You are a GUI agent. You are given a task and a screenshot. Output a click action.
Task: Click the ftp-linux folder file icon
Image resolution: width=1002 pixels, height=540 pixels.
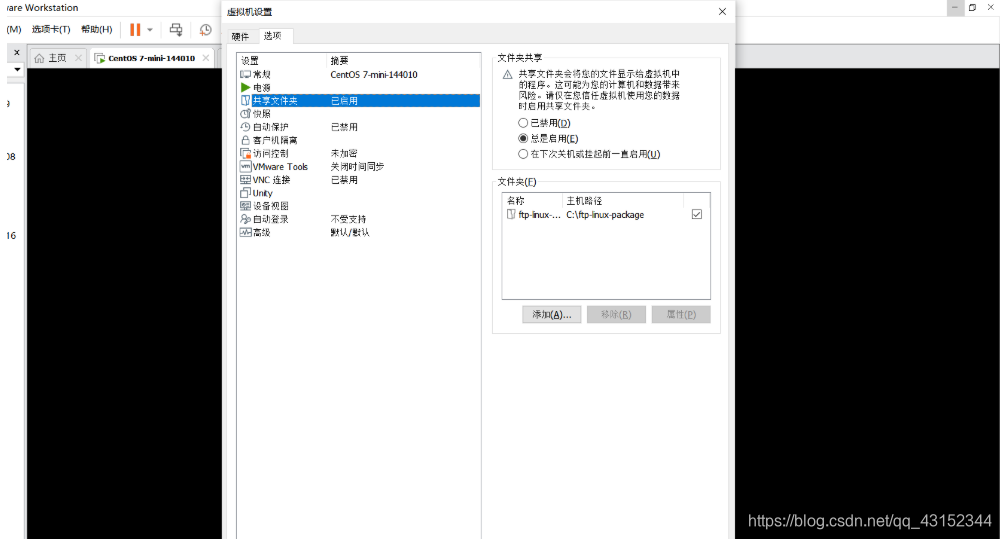[511, 215]
